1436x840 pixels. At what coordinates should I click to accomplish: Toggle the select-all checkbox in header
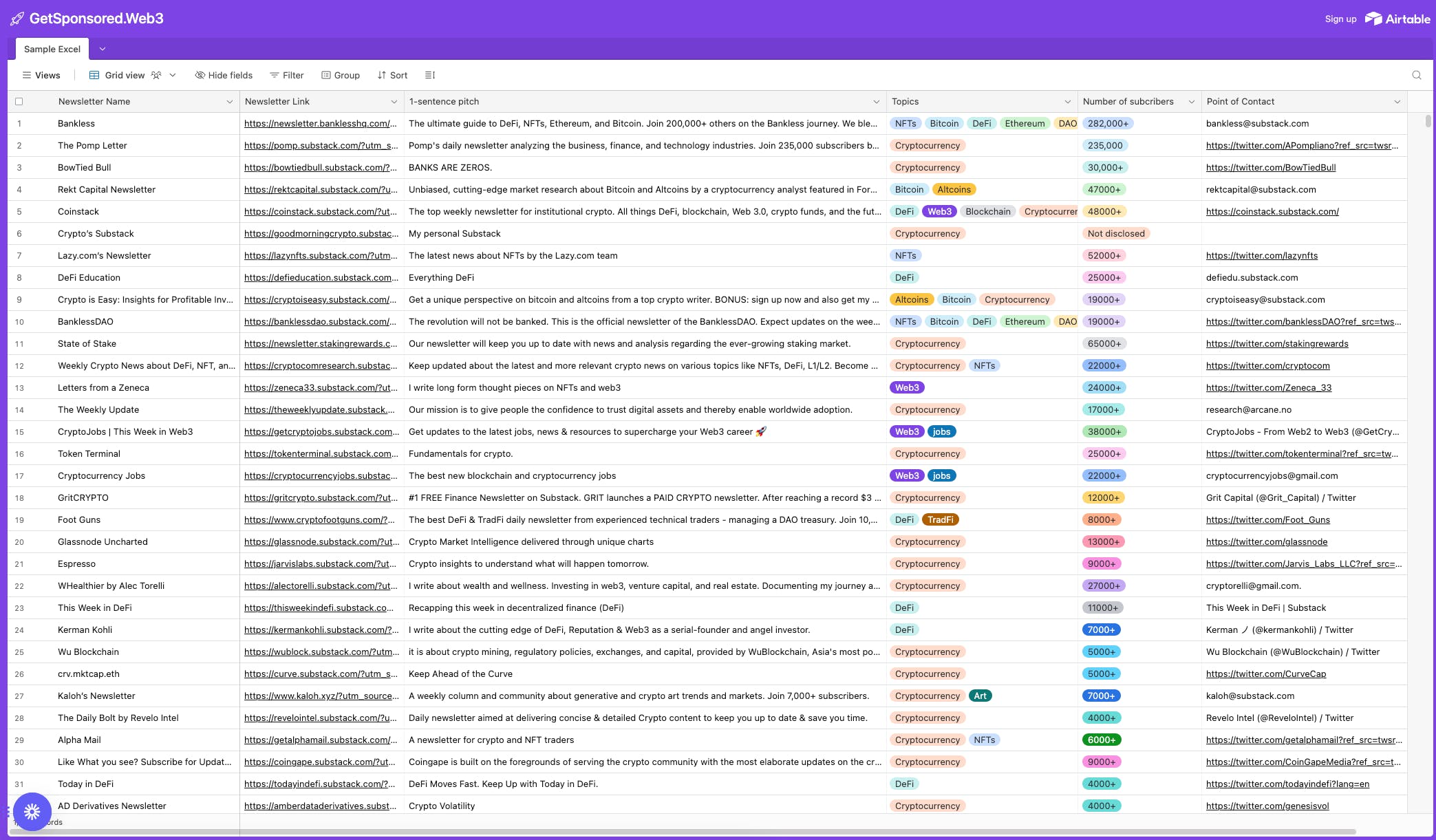pos(19,102)
